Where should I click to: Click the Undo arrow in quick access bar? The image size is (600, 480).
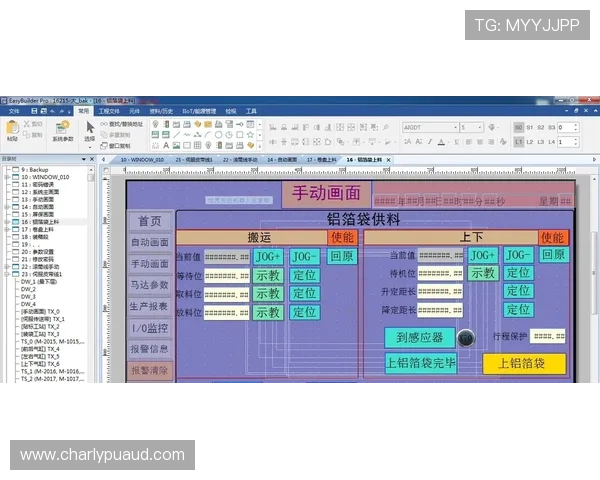click(x=52, y=111)
